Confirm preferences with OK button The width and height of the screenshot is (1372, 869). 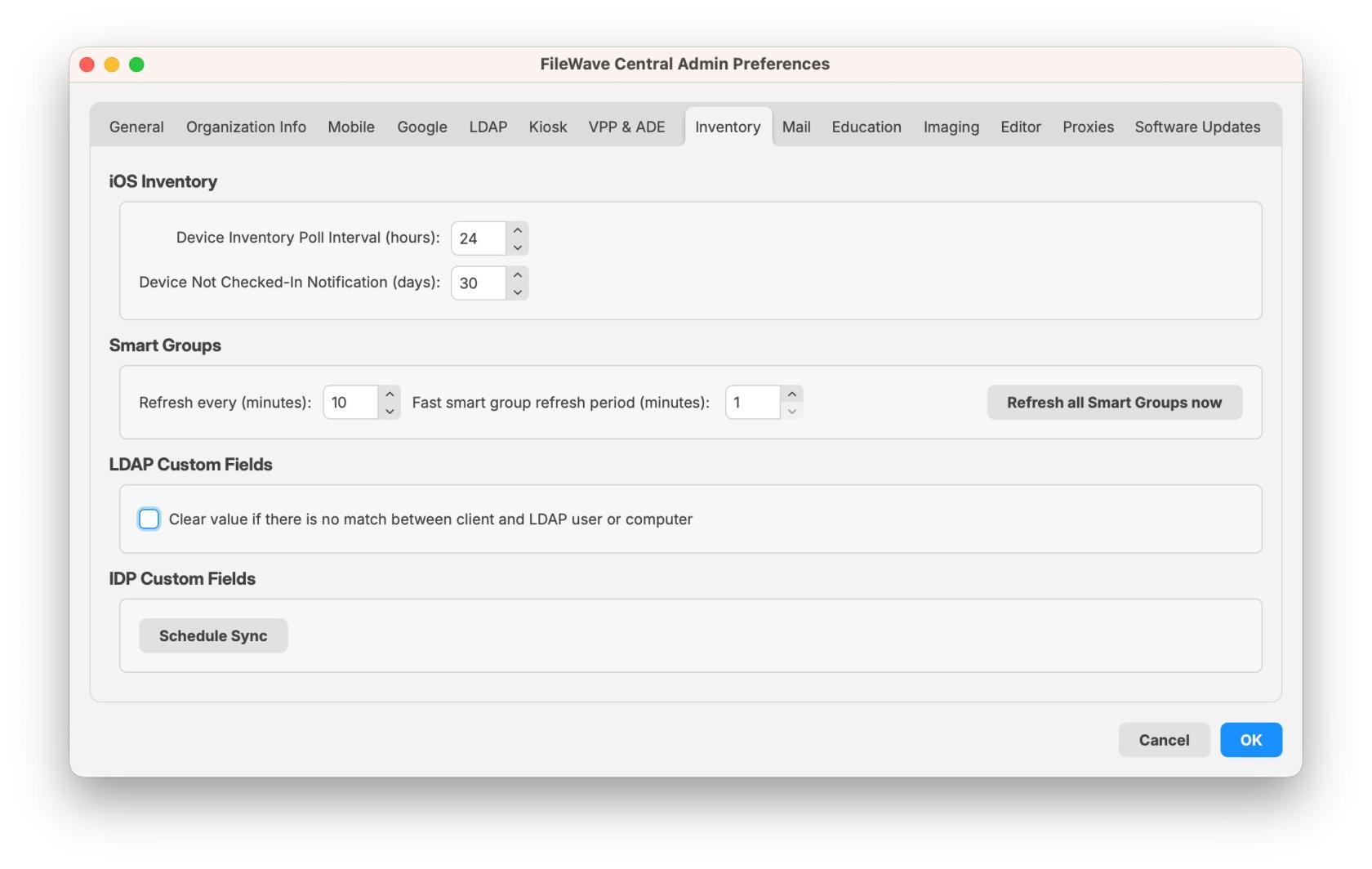pos(1250,740)
